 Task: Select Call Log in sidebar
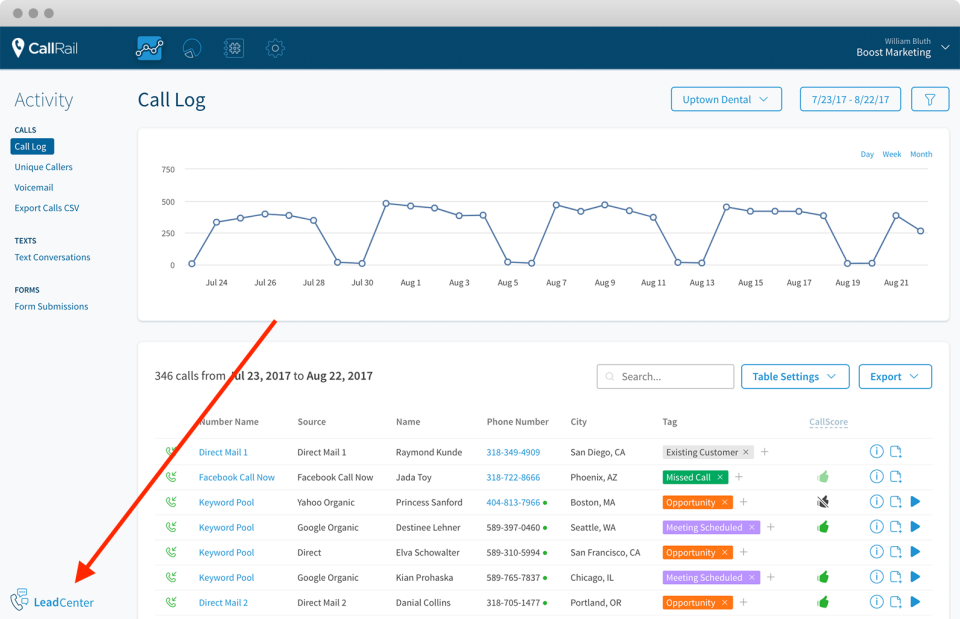(32, 146)
